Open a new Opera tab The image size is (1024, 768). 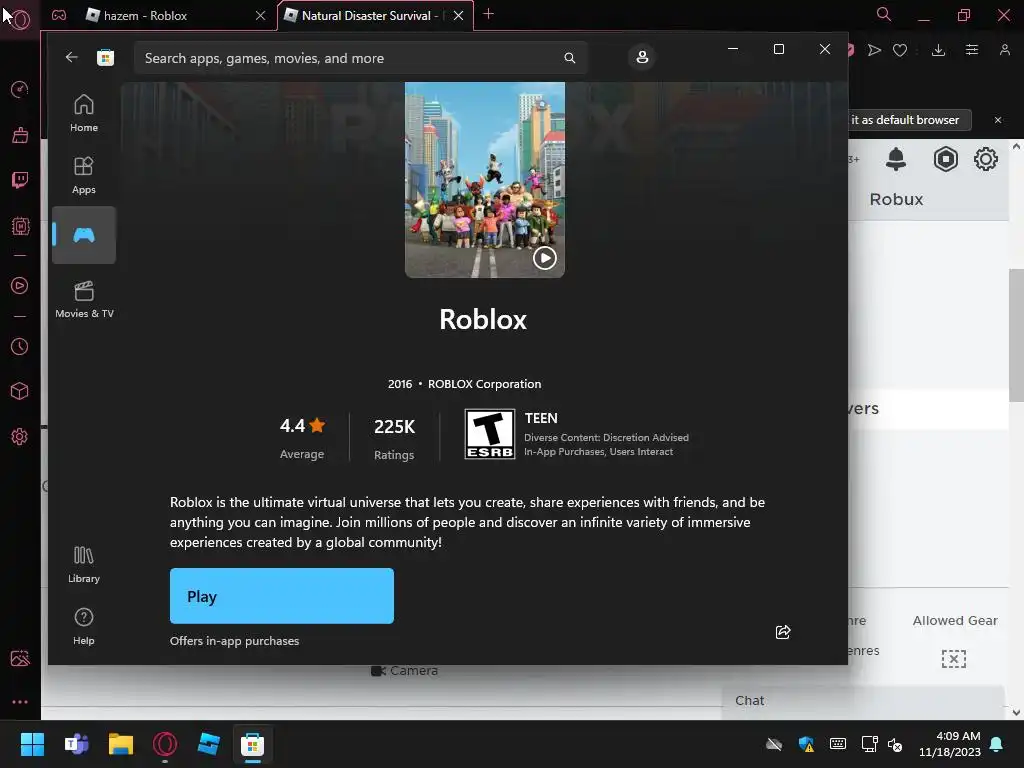[x=488, y=14]
